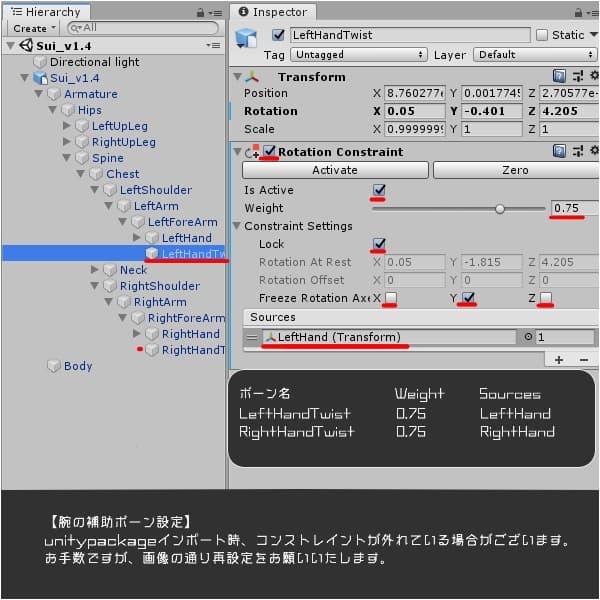Image resolution: width=600 pixels, height=600 pixels.
Task: Toggle the Is Active checkbox
Action: pyautogui.click(x=379, y=189)
